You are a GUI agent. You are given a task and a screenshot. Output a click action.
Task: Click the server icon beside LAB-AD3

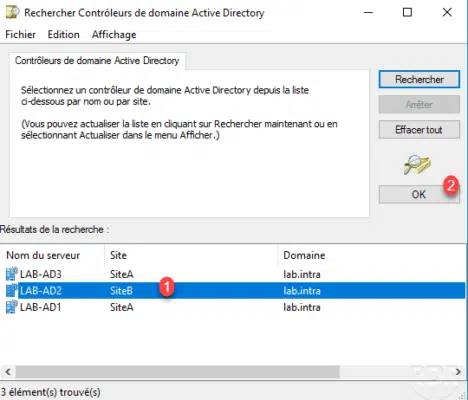[x=12, y=274]
